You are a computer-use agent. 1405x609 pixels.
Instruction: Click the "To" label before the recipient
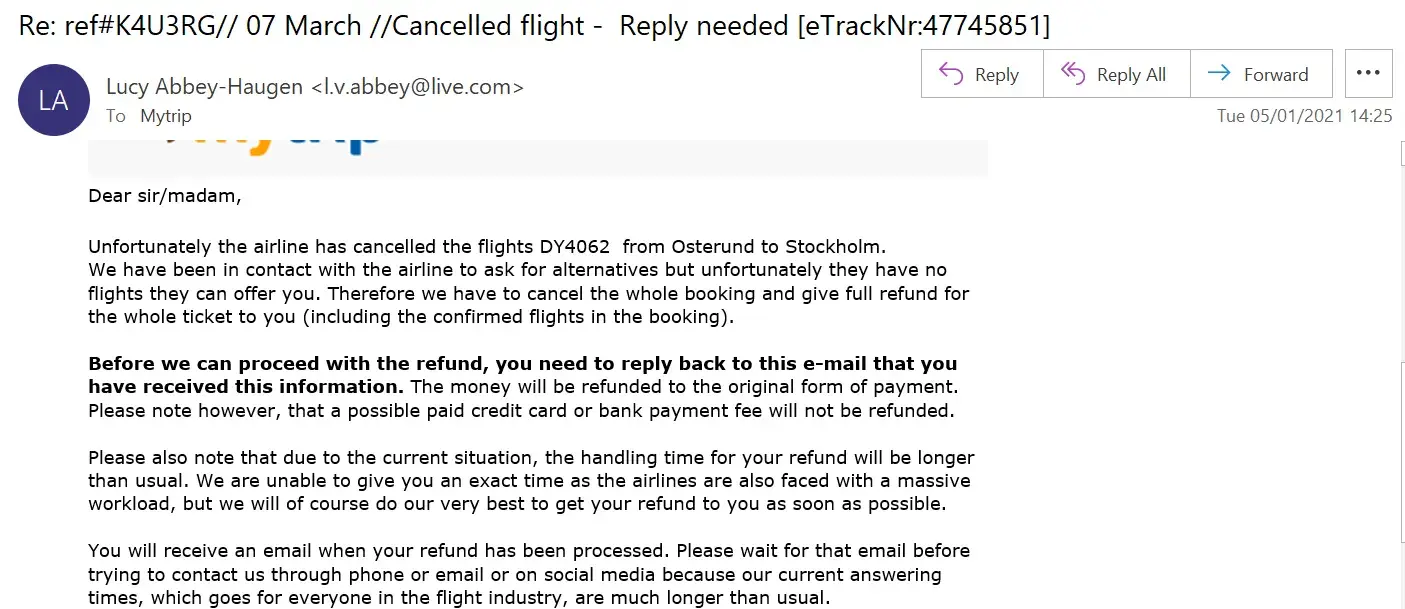pyautogui.click(x=116, y=116)
